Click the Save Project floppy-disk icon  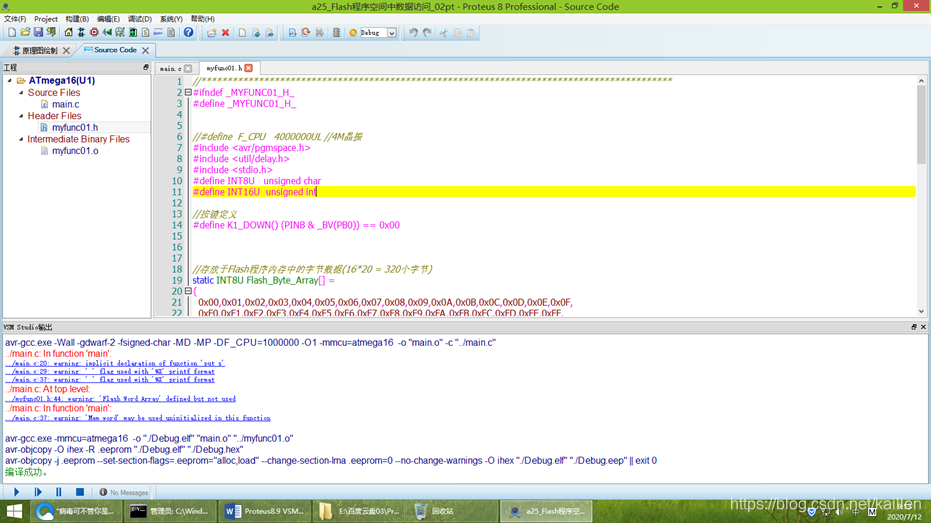[38, 33]
